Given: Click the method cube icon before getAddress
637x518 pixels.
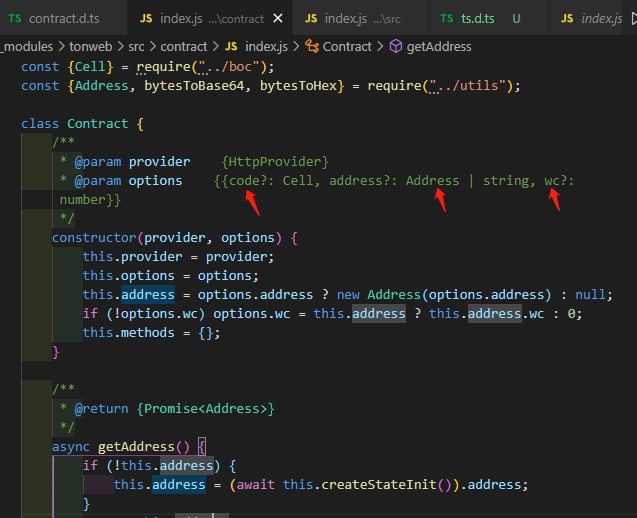Looking at the screenshot, I should click(396, 46).
